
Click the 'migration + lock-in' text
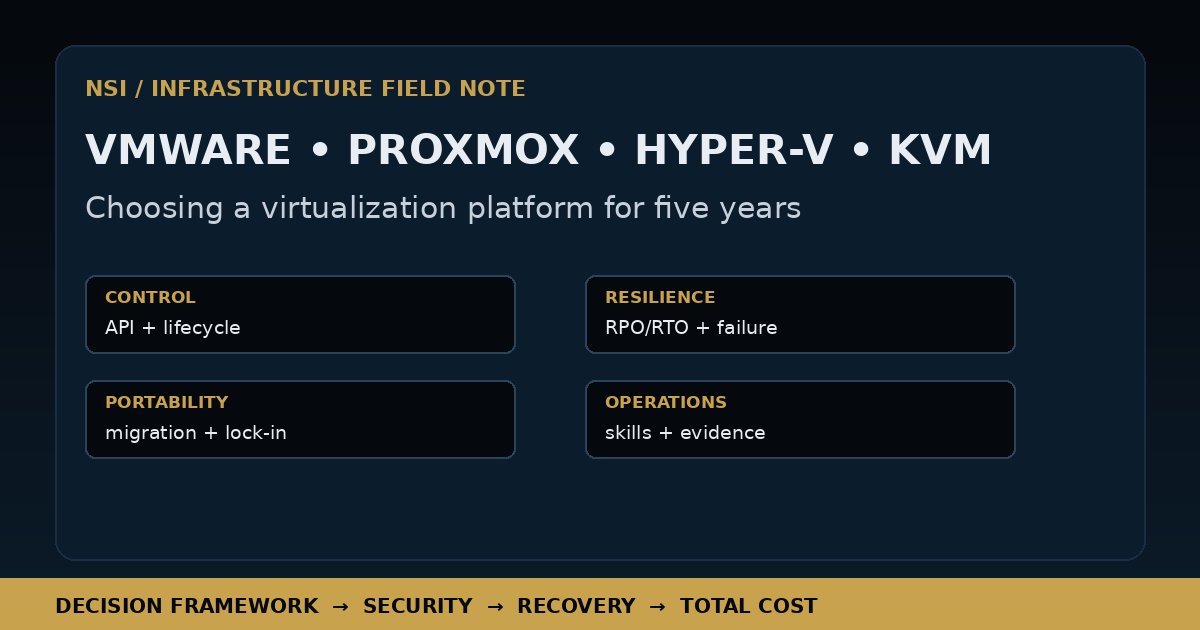[196, 433]
